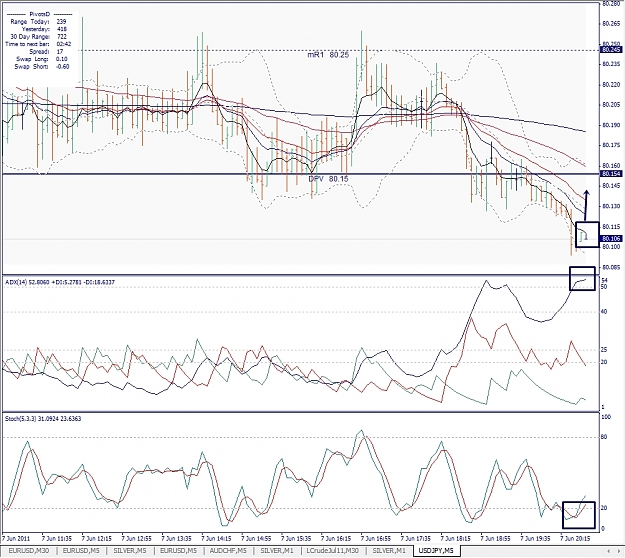Click the 7 Jun 18:15 time label
Screen dimensions: 625x558
(x=456, y=538)
